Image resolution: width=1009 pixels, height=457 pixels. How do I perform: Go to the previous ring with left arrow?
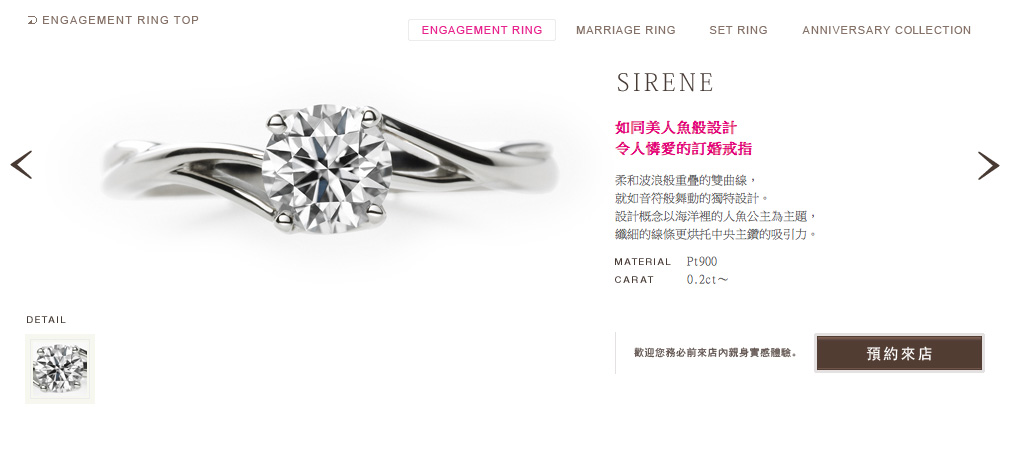[21, 165]
